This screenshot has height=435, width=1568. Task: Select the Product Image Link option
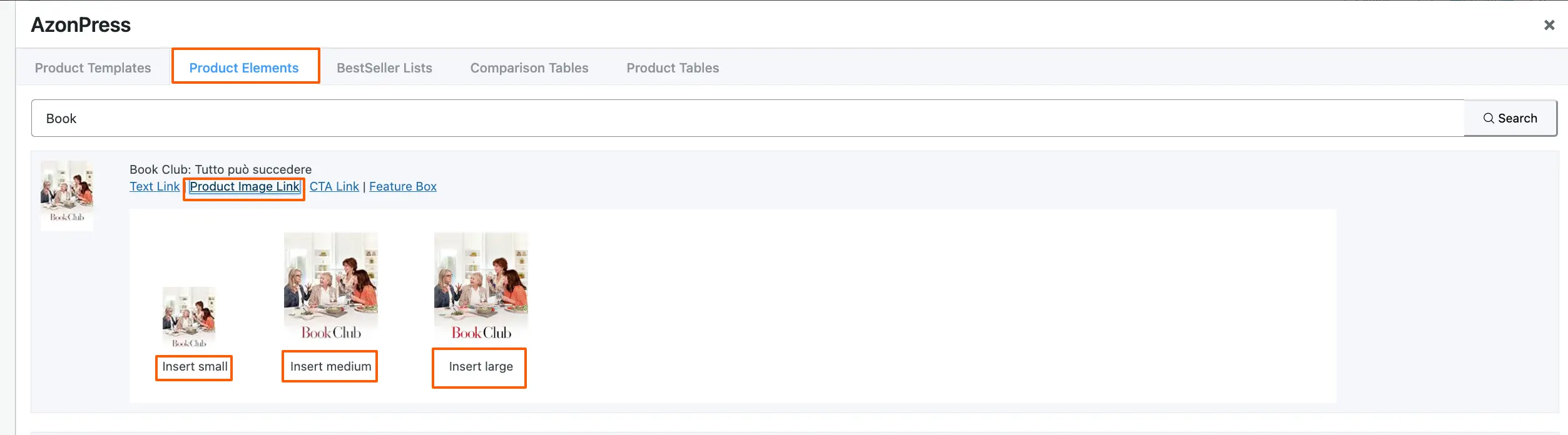click(x=243, y=186)
